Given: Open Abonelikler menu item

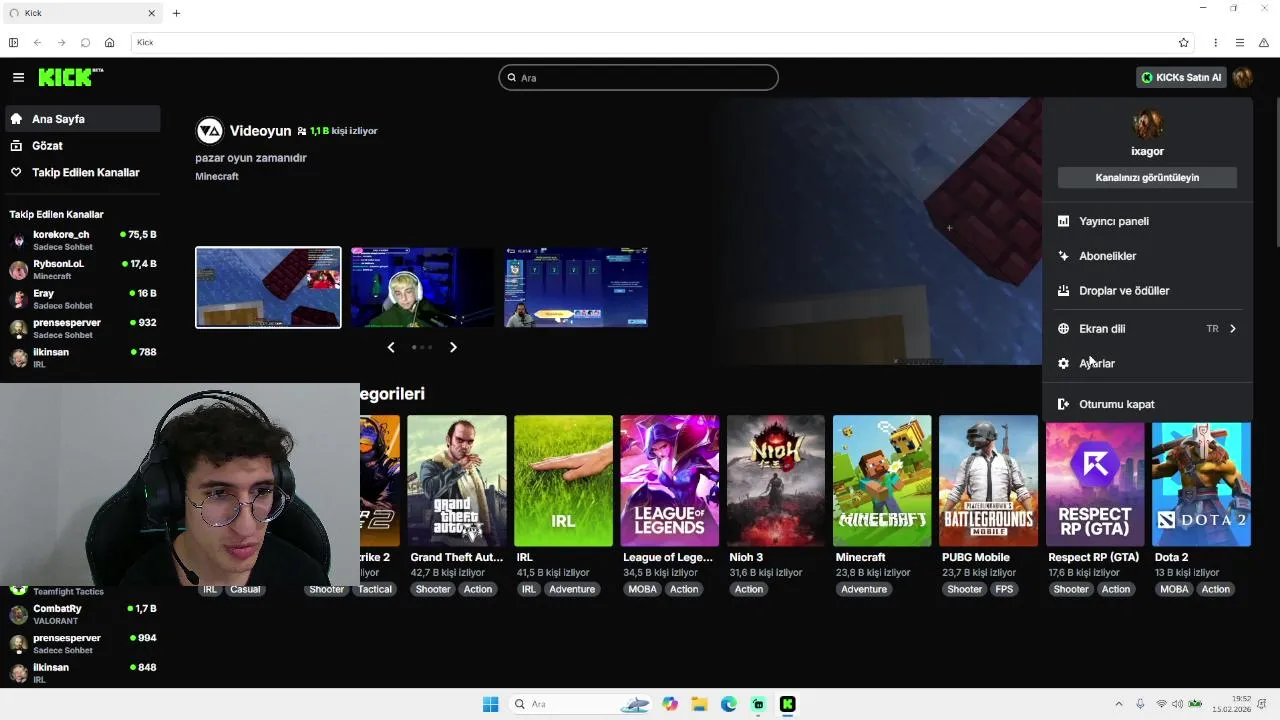Looking at the screenshot, I should pos(1147,256).
